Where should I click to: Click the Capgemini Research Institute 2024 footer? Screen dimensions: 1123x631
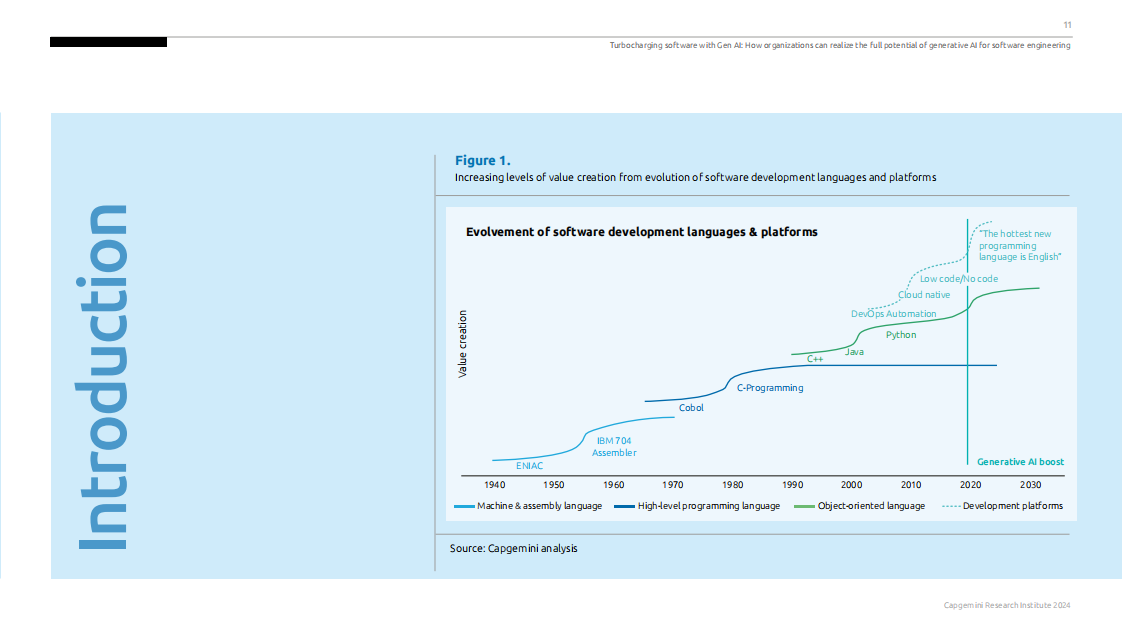coord(1005,604)
